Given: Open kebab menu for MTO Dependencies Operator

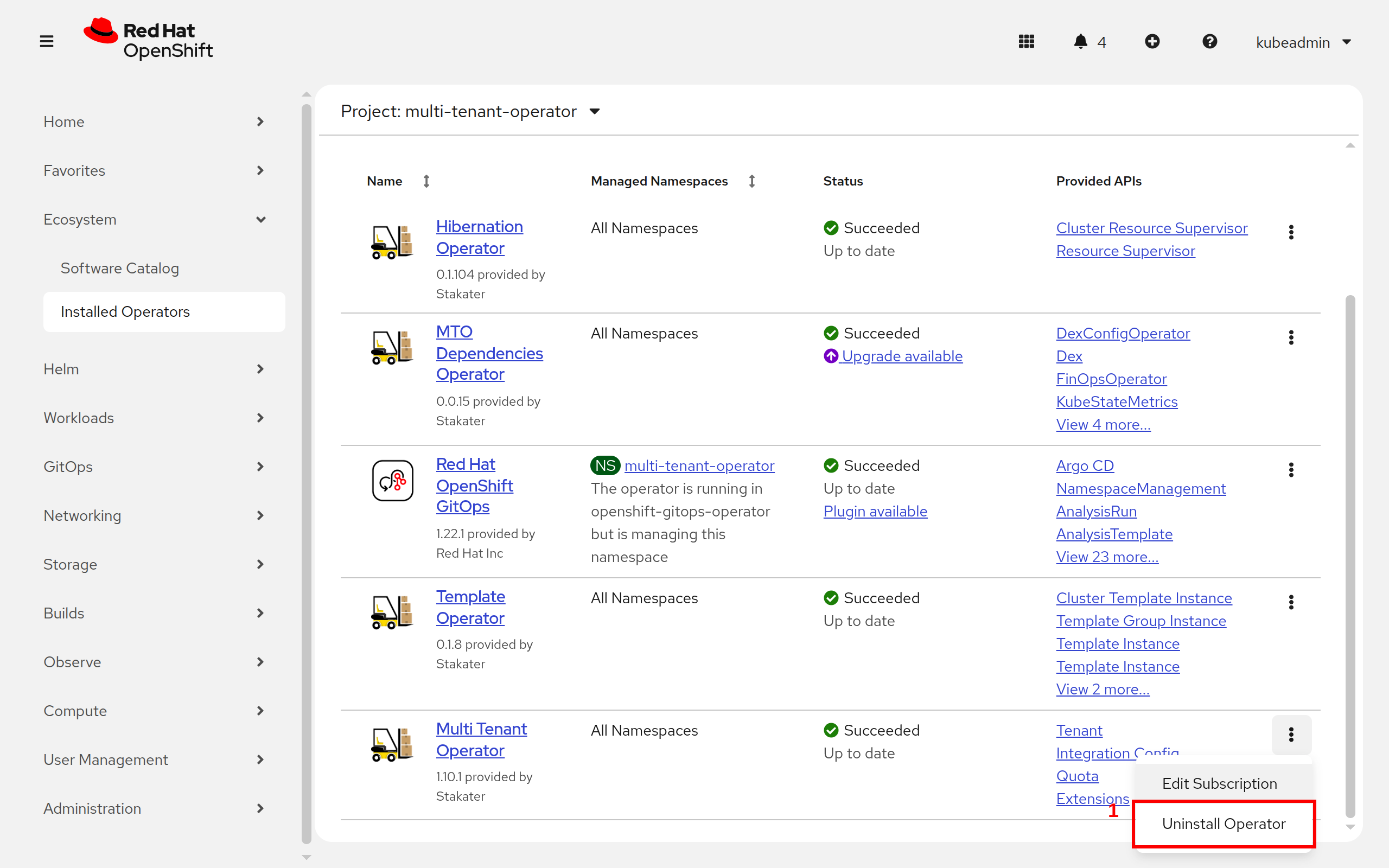Looking at the screenshot, I should coord(1291,337).
